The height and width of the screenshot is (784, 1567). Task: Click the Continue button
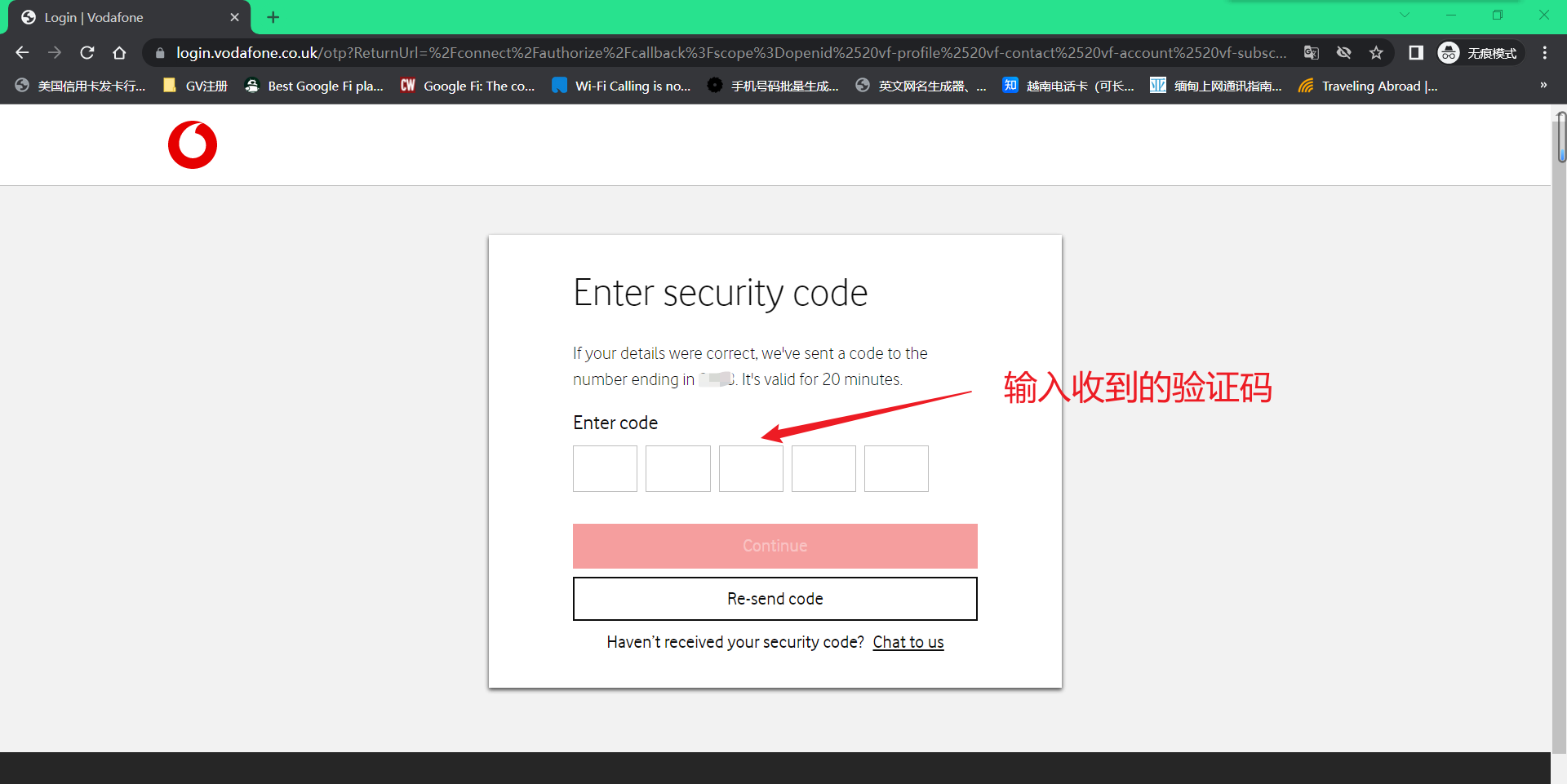tap(775, 546)
